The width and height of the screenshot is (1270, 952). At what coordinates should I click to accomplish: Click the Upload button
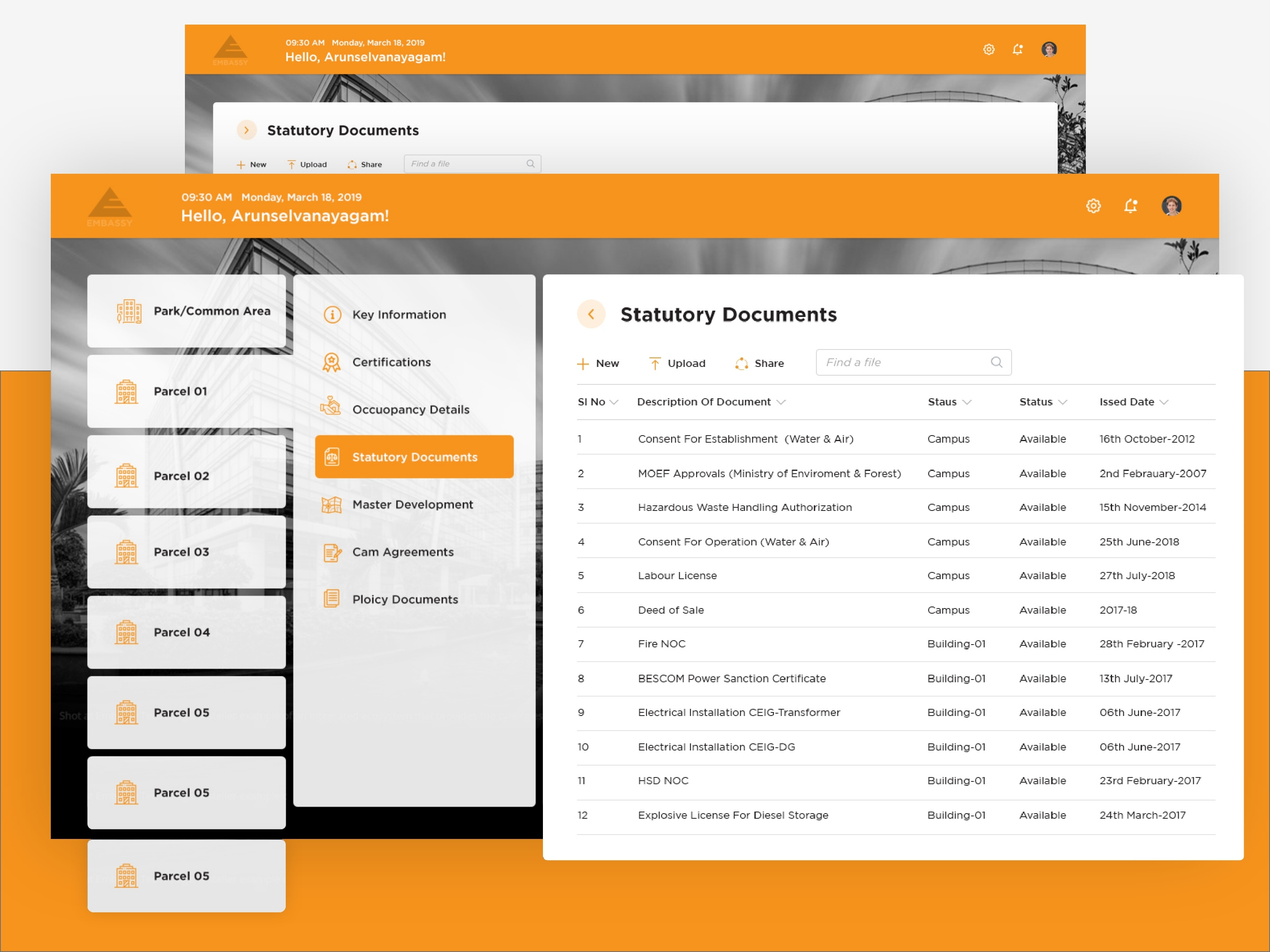click(x=677, y=363)
